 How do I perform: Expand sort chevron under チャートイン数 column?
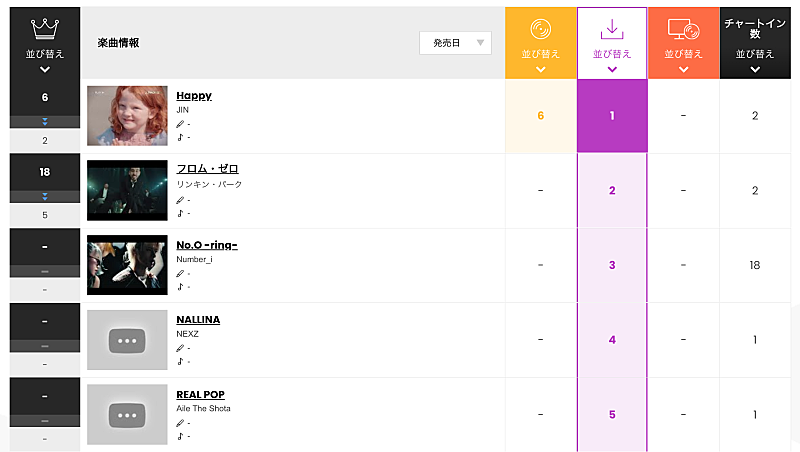click(x=755, y=70)
